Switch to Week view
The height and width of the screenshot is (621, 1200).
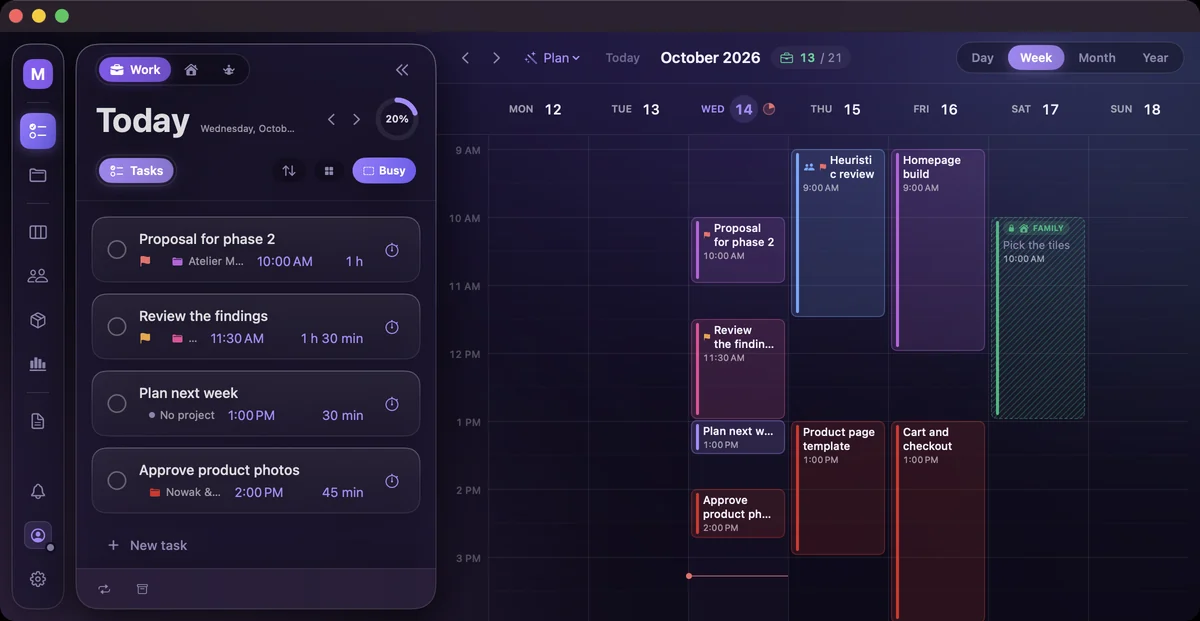coord(1036,58)
